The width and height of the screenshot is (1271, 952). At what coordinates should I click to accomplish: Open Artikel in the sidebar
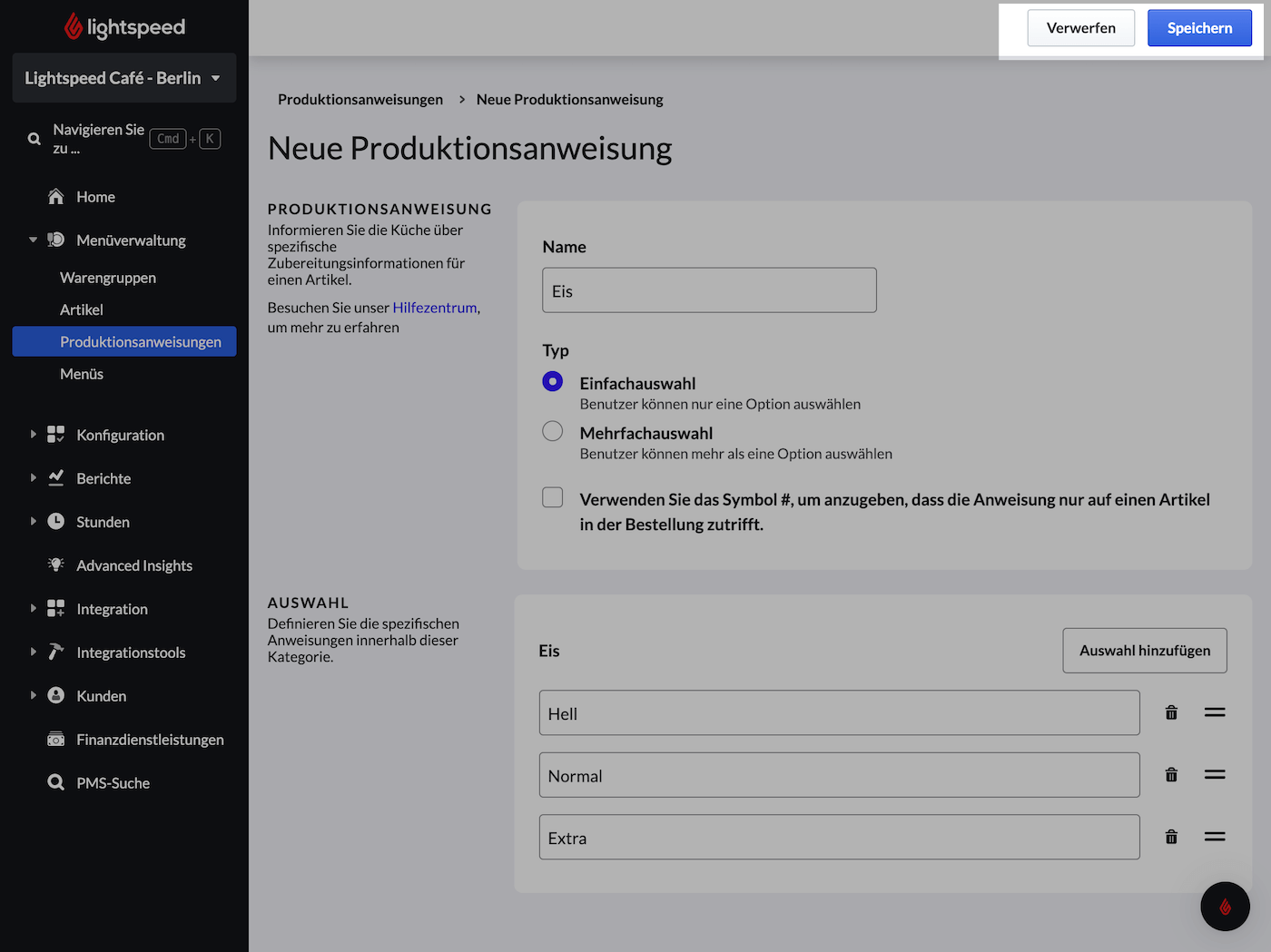[82, 309]
